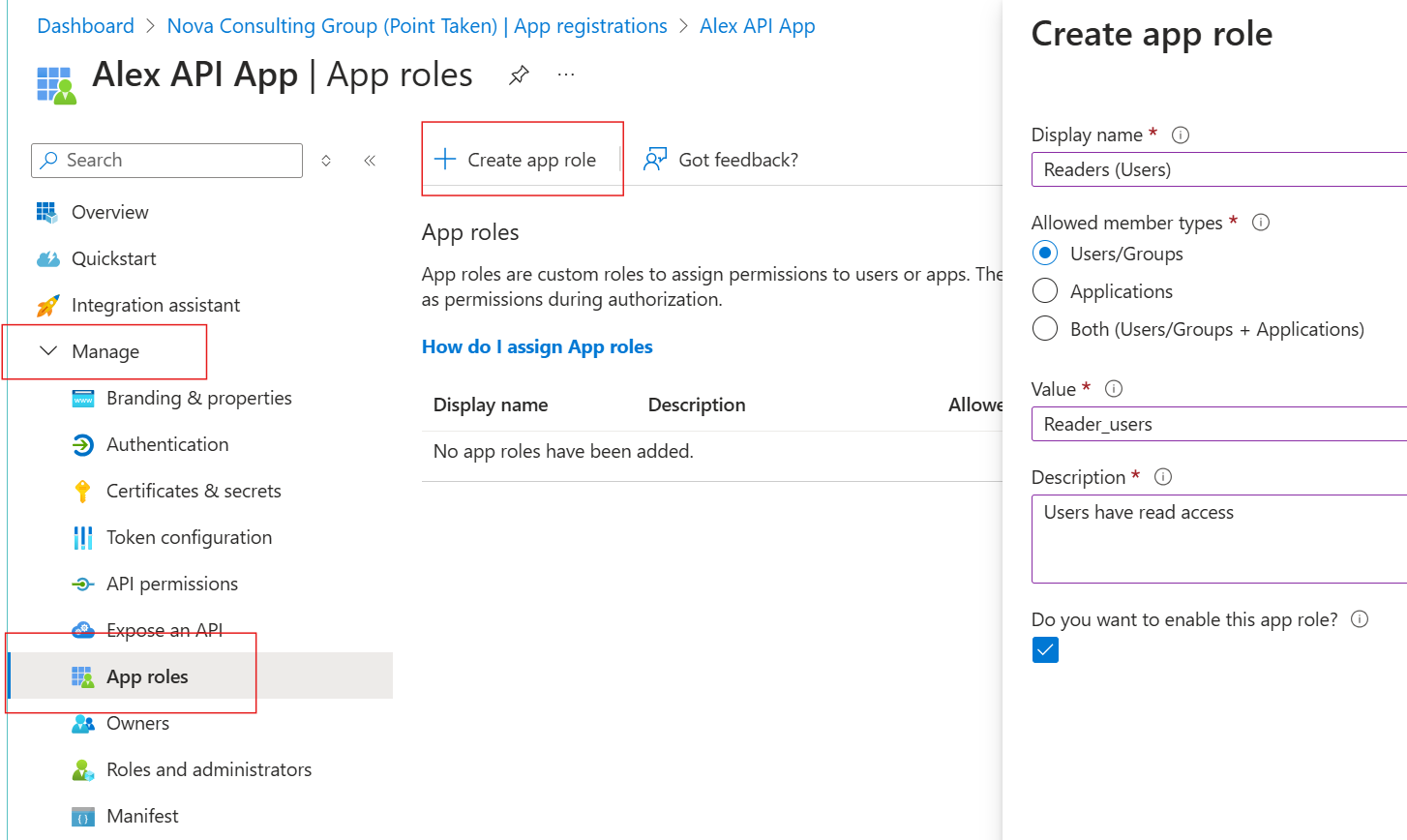Toggle the up/down arrows beside Search

pos(326,161)
